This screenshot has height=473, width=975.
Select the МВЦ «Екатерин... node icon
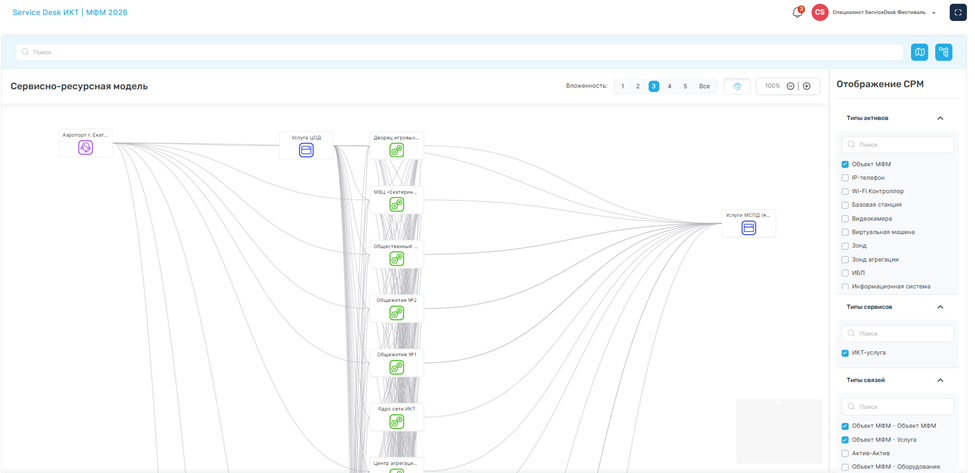397,204
